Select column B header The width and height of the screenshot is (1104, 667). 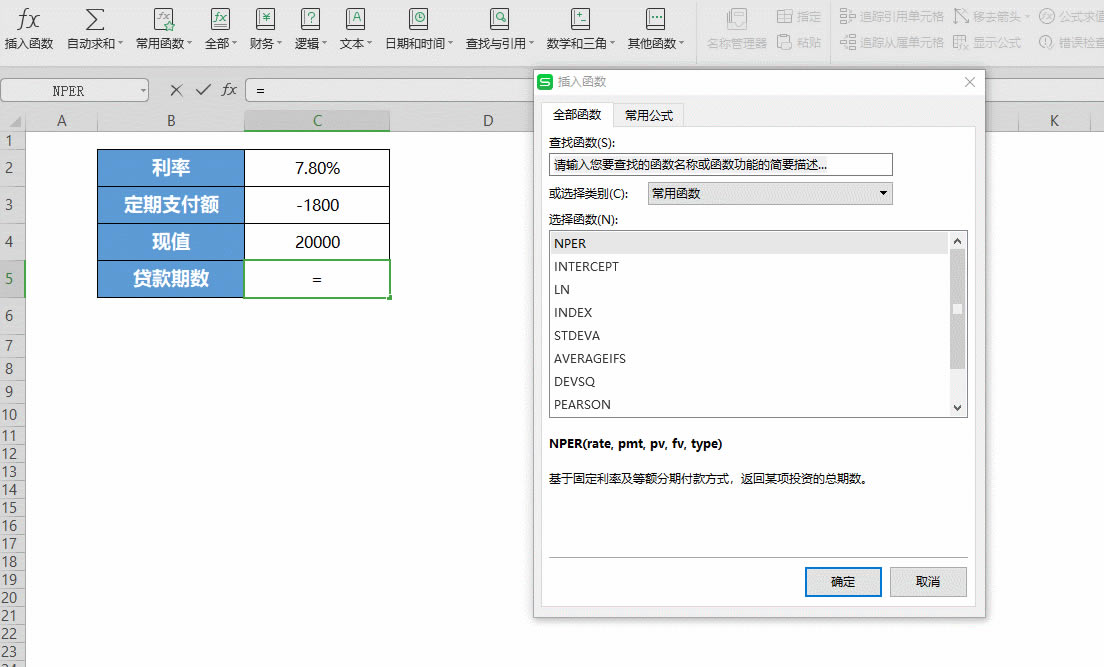171,120
